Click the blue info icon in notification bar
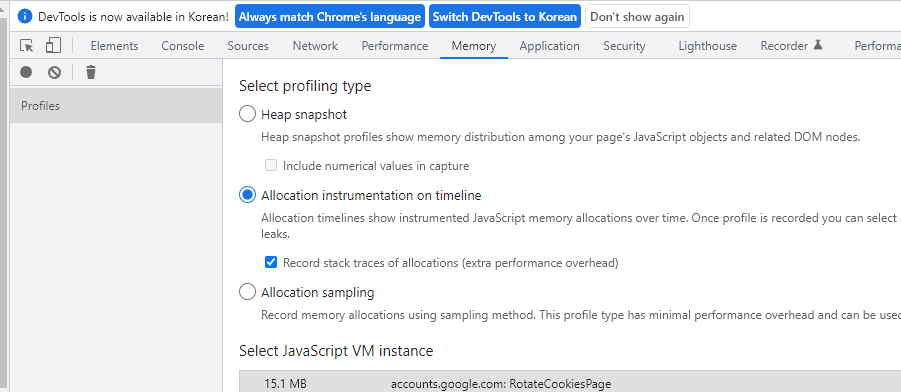The height and width of the screenshot is (392, 901). pos(25,17)
